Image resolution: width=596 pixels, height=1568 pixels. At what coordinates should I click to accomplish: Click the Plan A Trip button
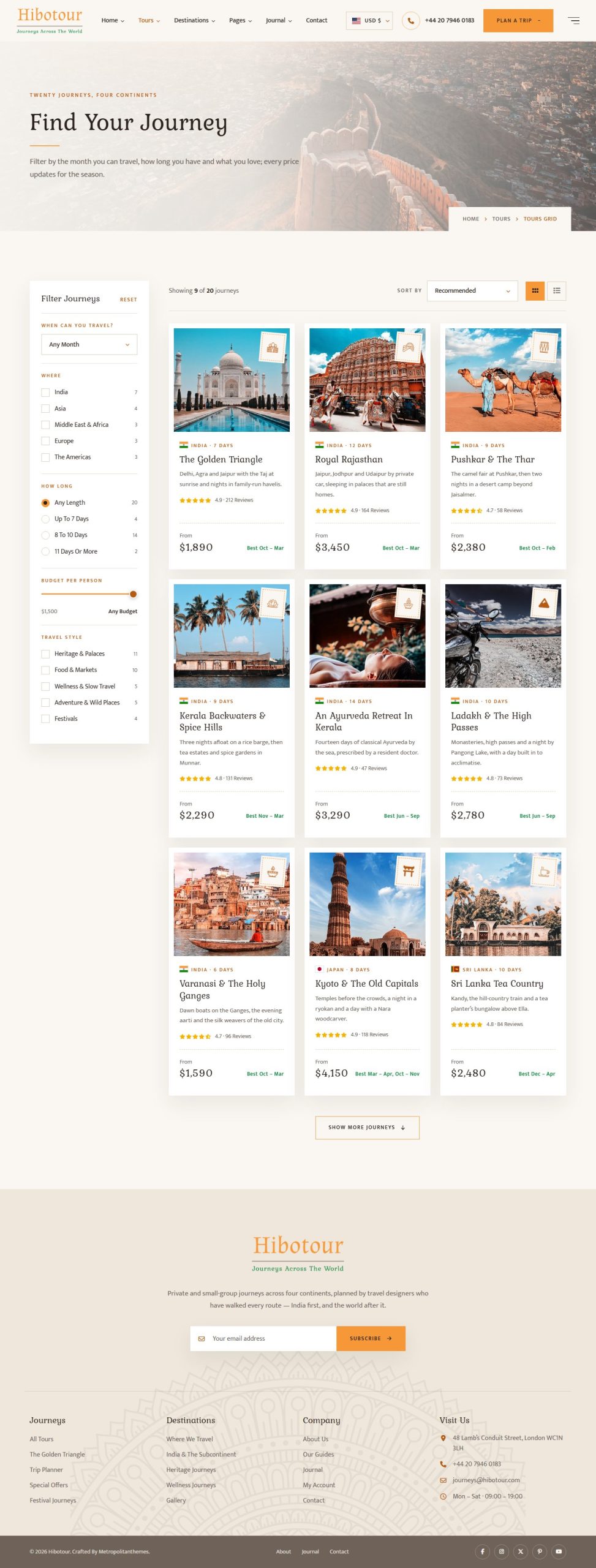tap(518, 20)
